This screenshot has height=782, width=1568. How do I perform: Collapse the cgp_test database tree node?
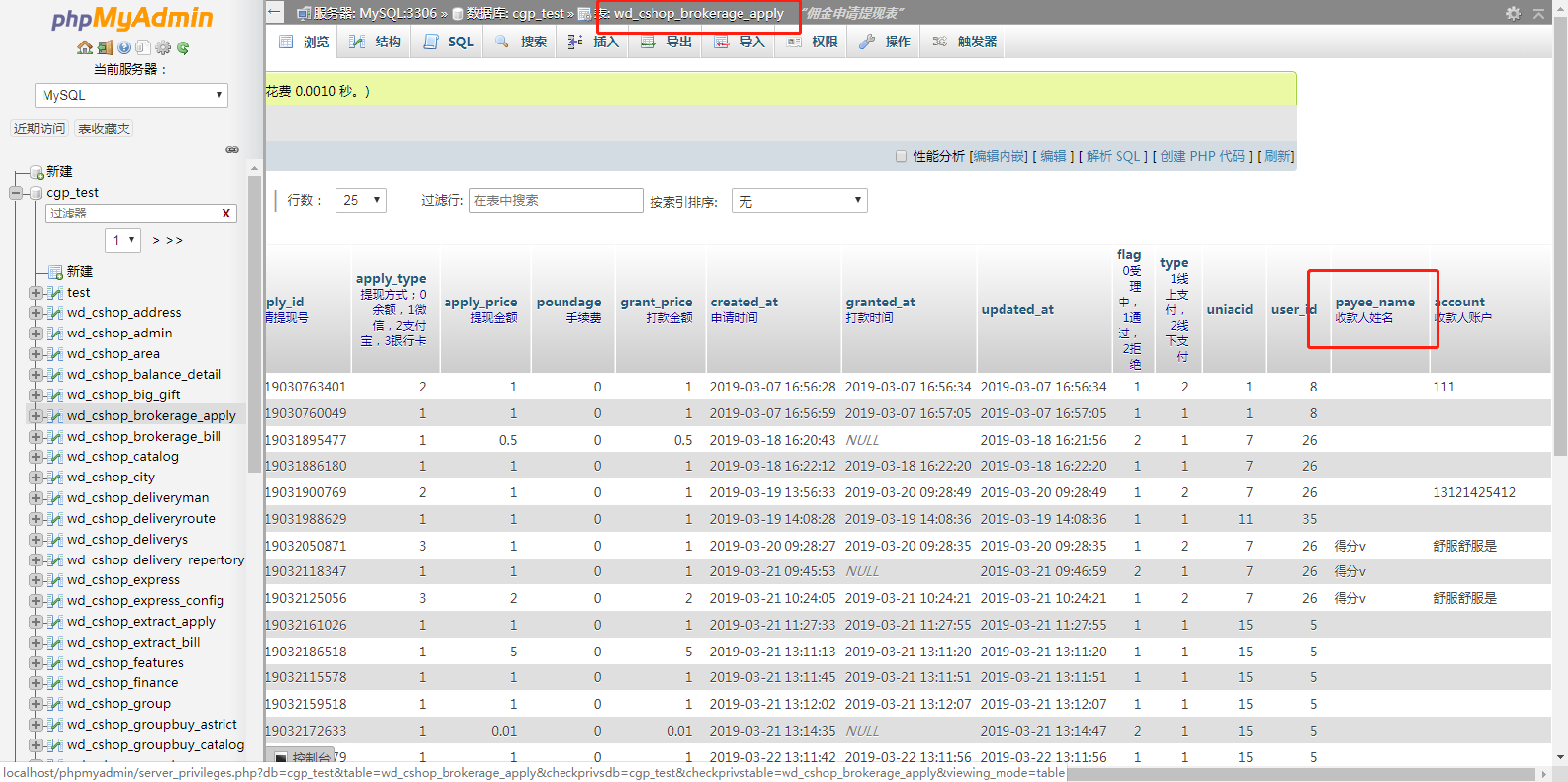coord(16,193)
